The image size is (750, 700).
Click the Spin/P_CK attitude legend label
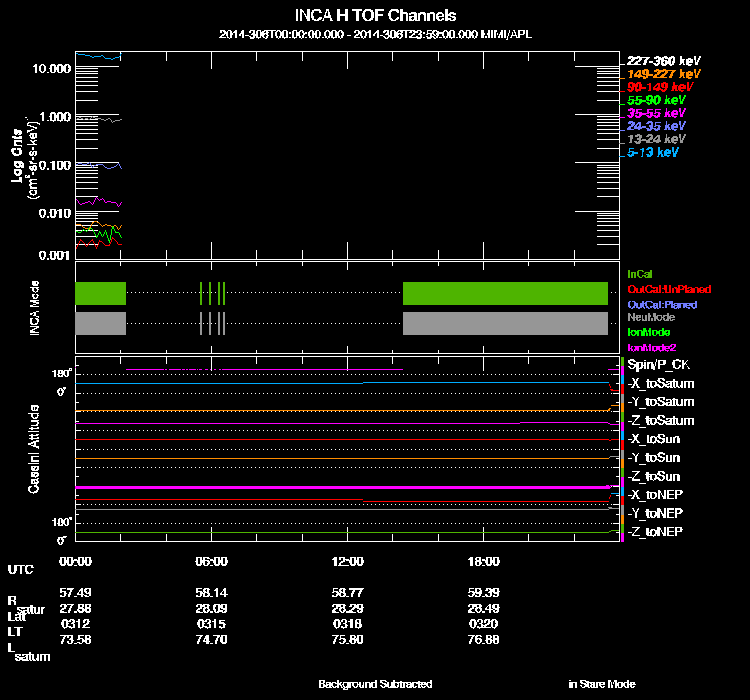click(658, 365)
